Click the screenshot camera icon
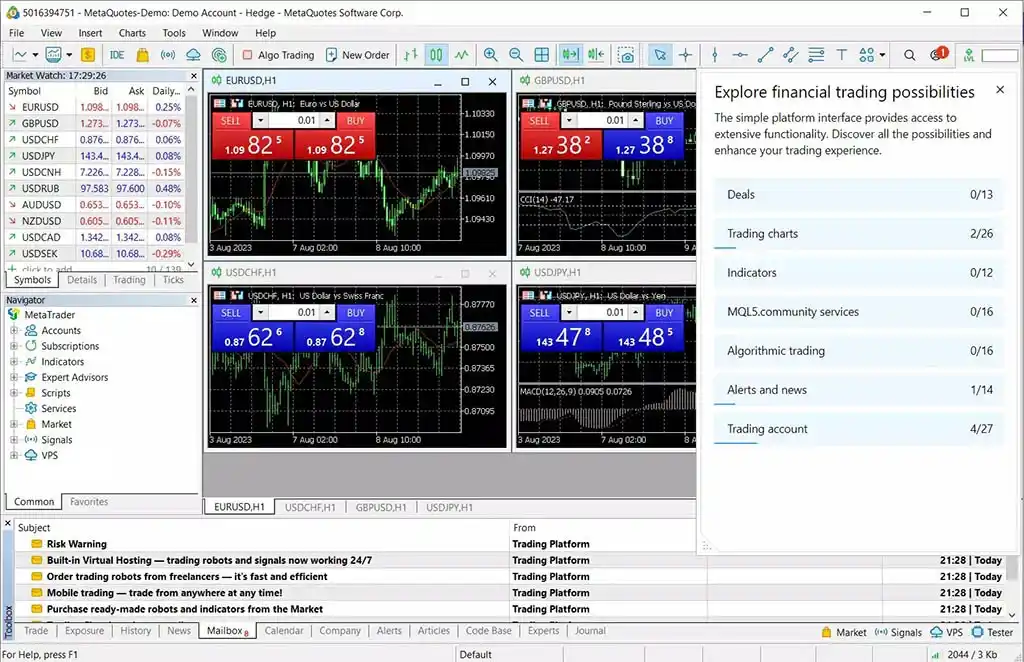1024x662 pixels. click(626, 55)
